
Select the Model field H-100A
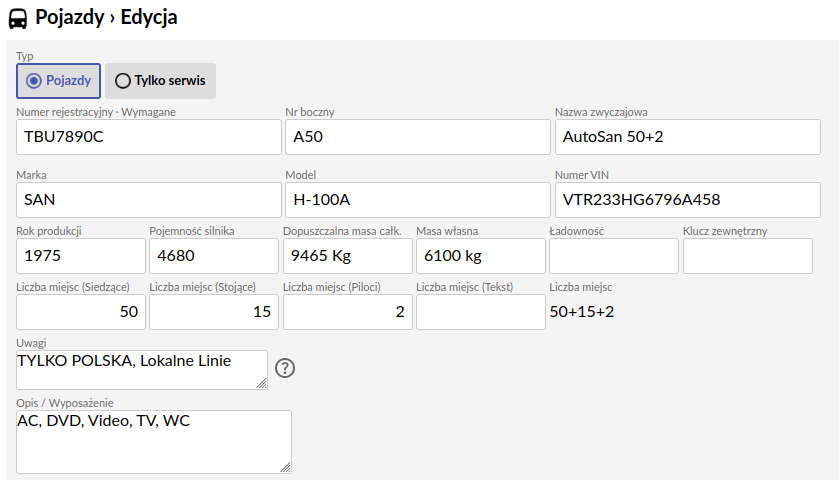(418, 200)
